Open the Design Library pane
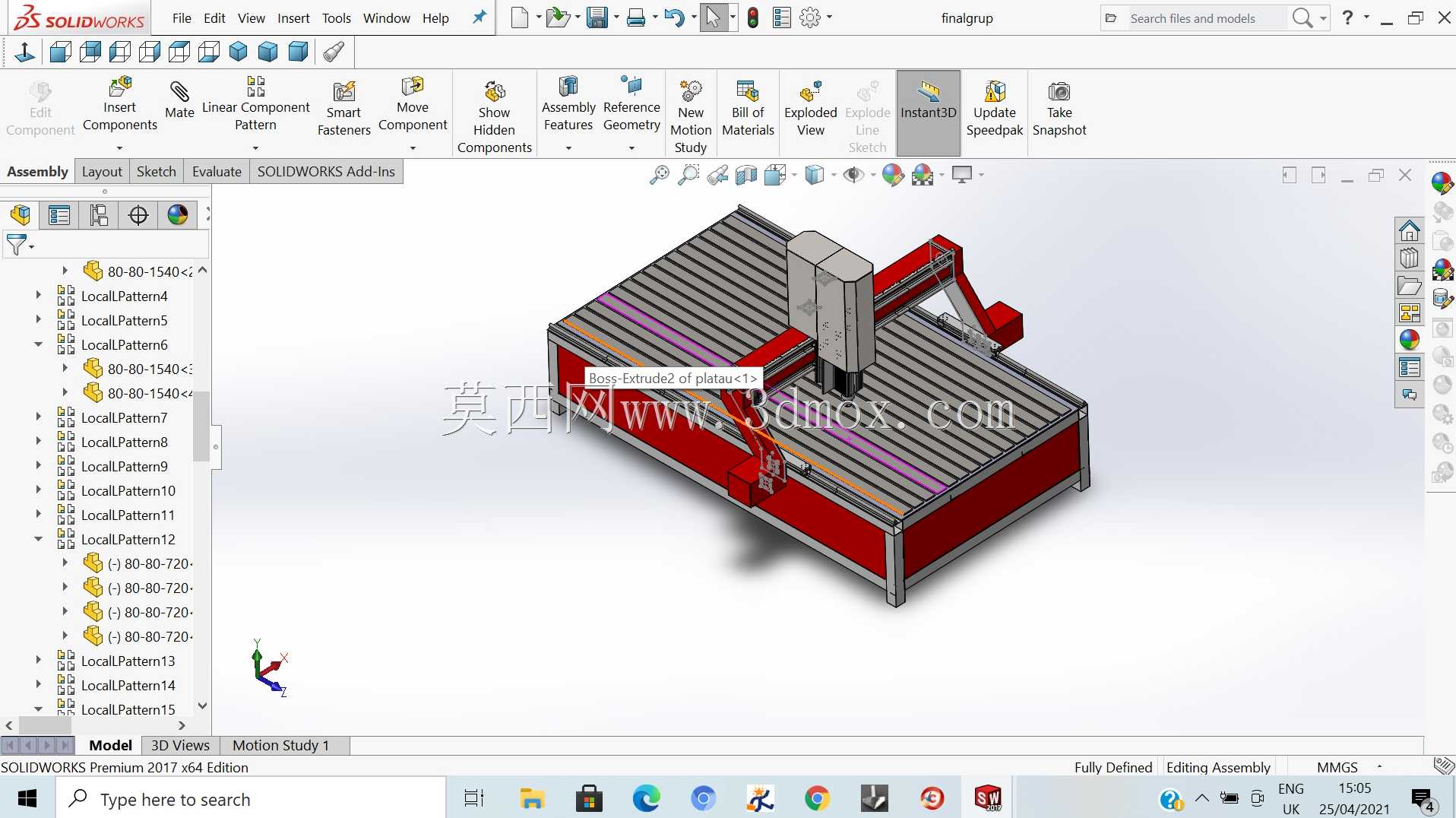 [x=1410, y=258]
